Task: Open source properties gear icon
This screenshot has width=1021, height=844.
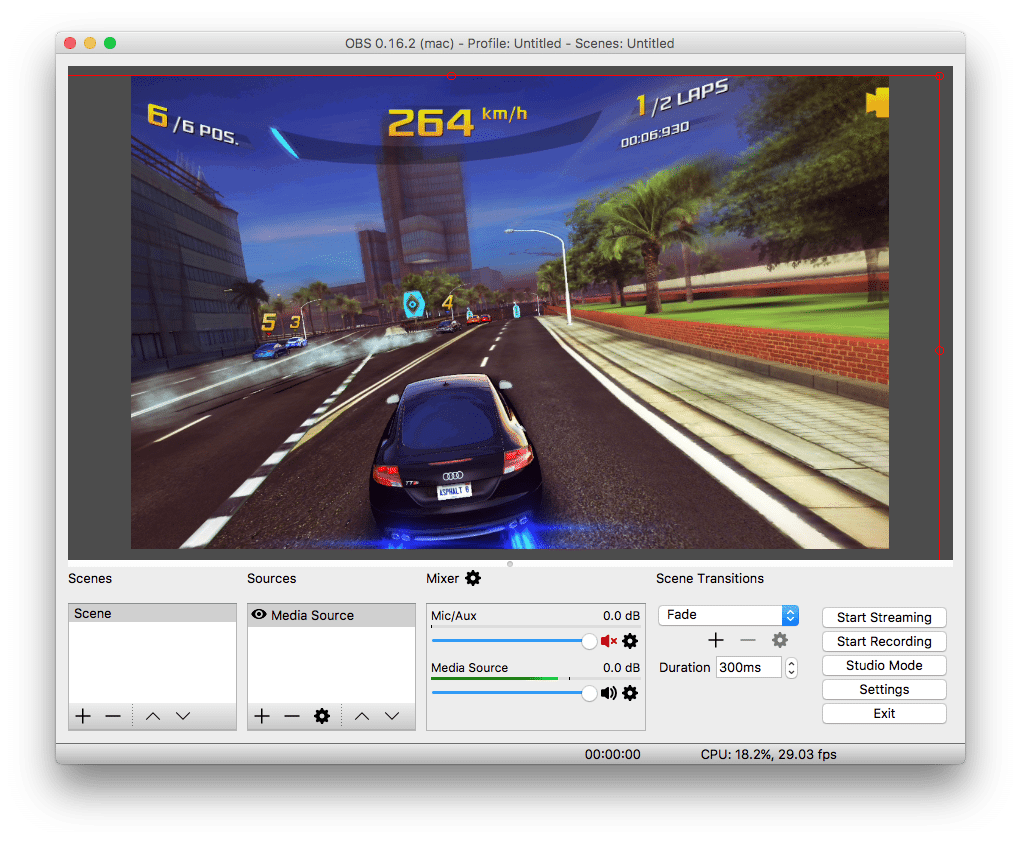Action: click(x=322, y=716)
